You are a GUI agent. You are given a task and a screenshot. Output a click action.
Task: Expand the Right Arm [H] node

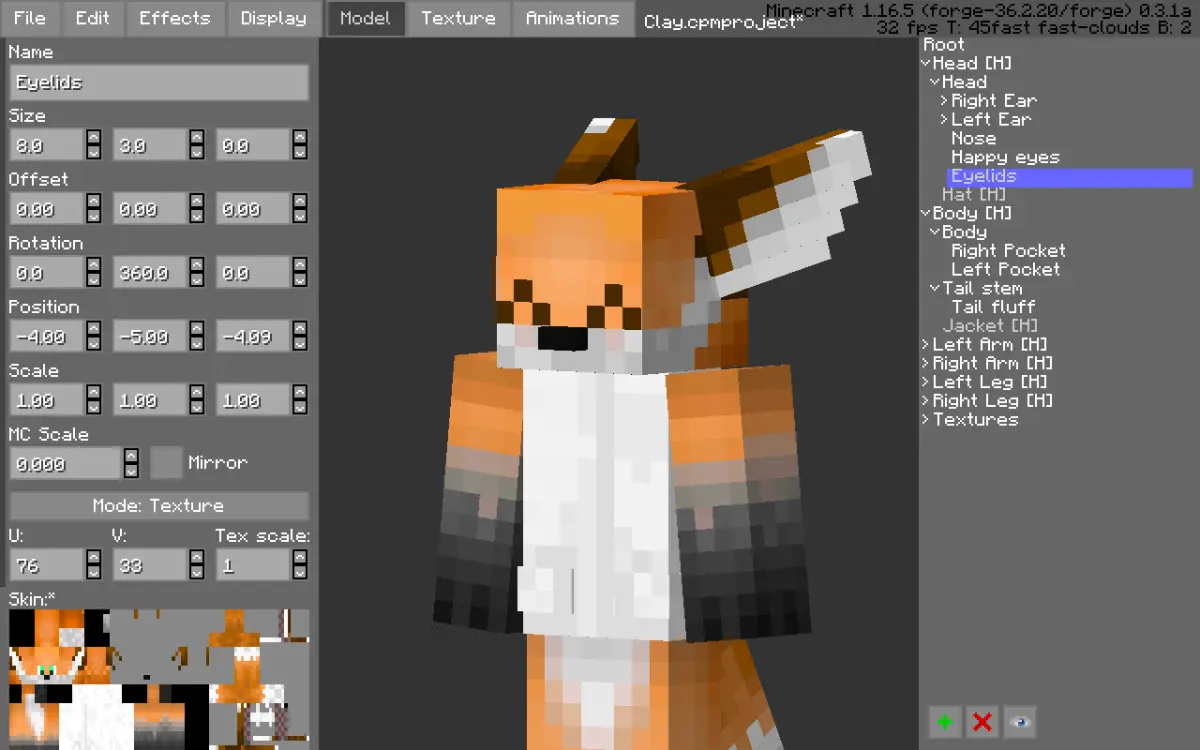tap(926, 363)
